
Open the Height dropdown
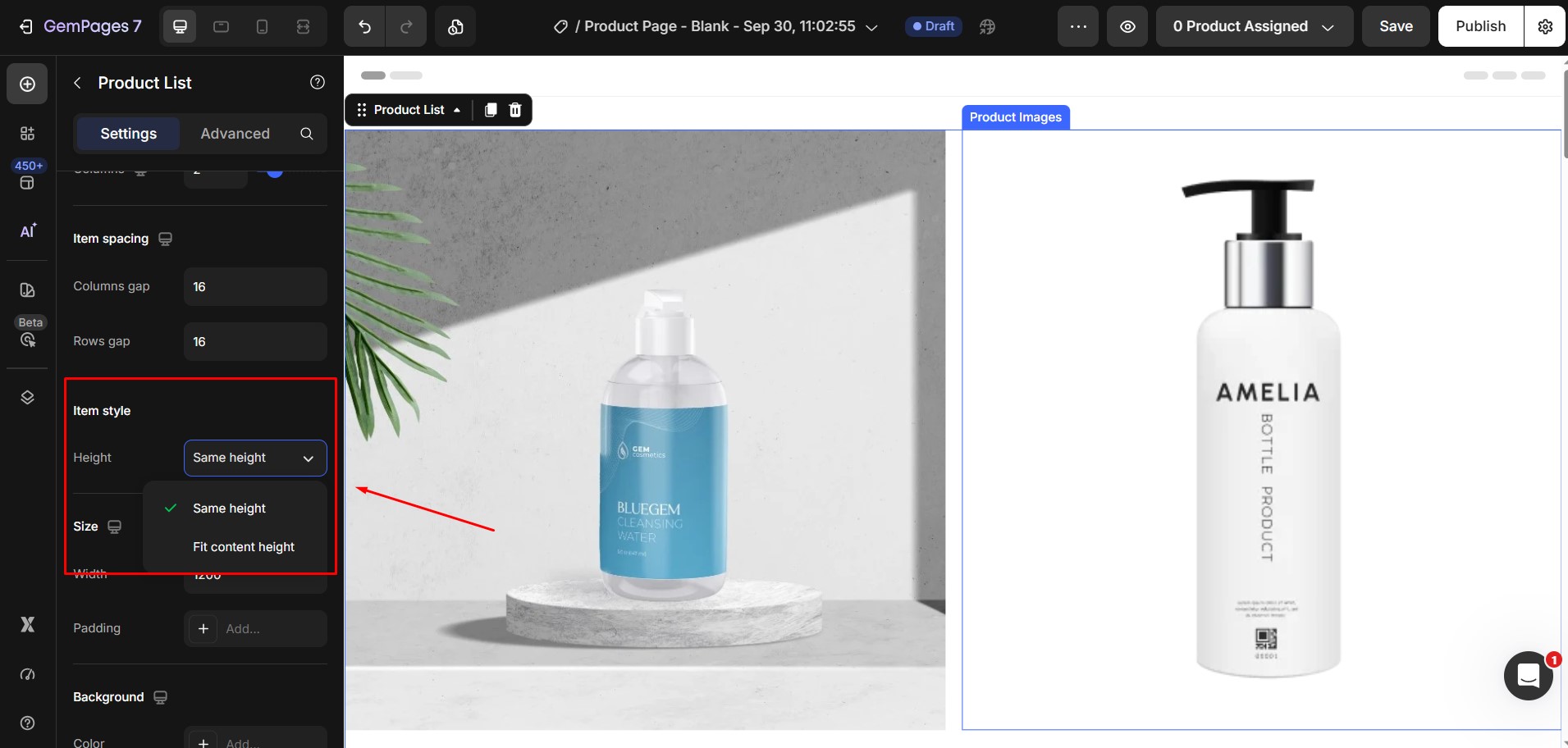click(x=255, y=458)
